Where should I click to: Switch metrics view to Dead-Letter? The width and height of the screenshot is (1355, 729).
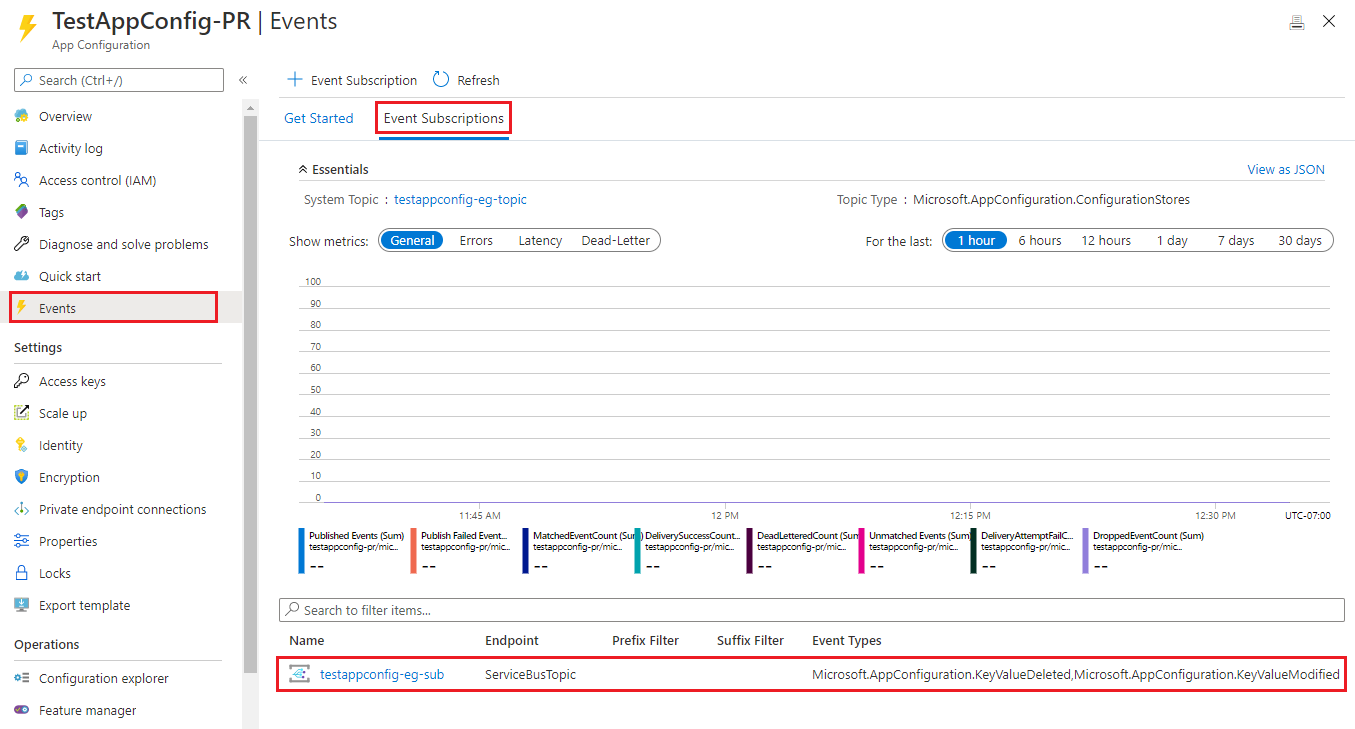click(x=615, y=240)
